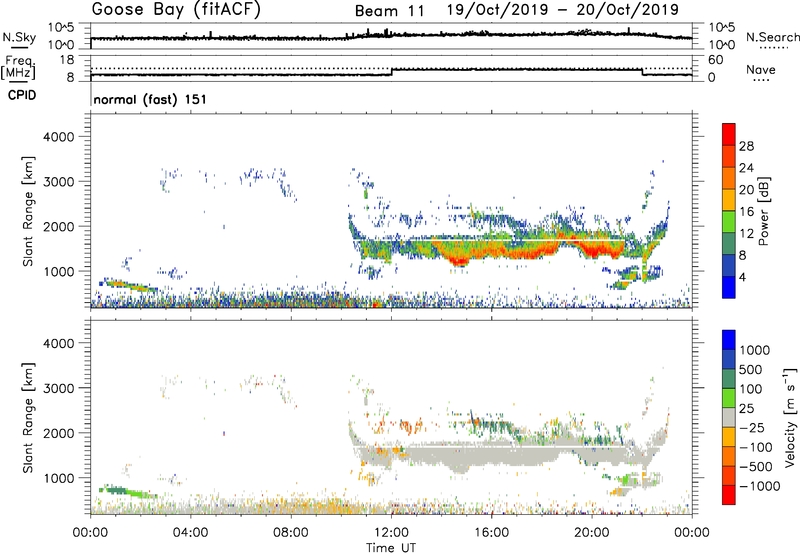Click the 2000 tick of the power panel
Viewport: 800px width, 554px height.
point(59,226)
